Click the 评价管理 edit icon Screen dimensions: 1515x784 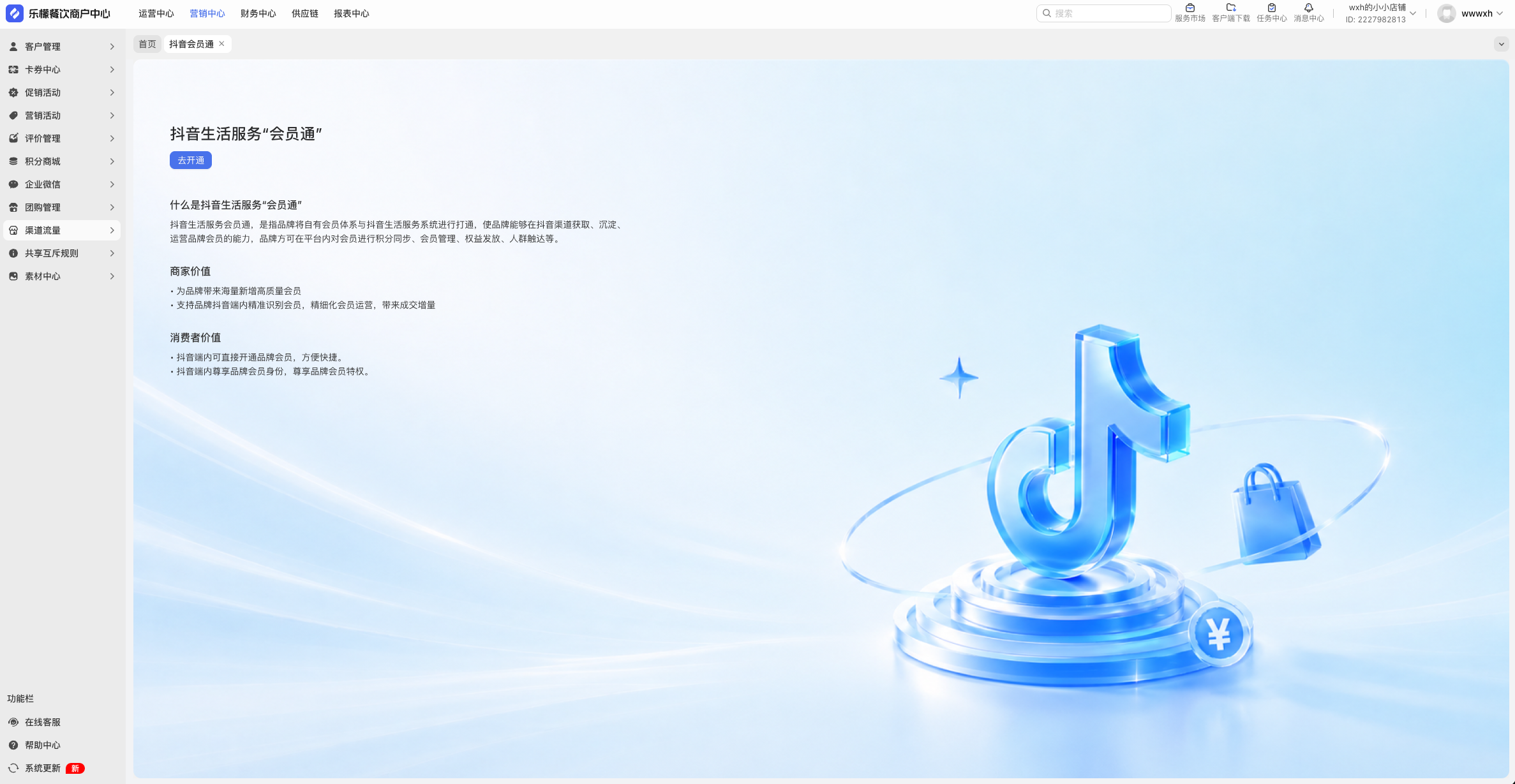[13, 138]
